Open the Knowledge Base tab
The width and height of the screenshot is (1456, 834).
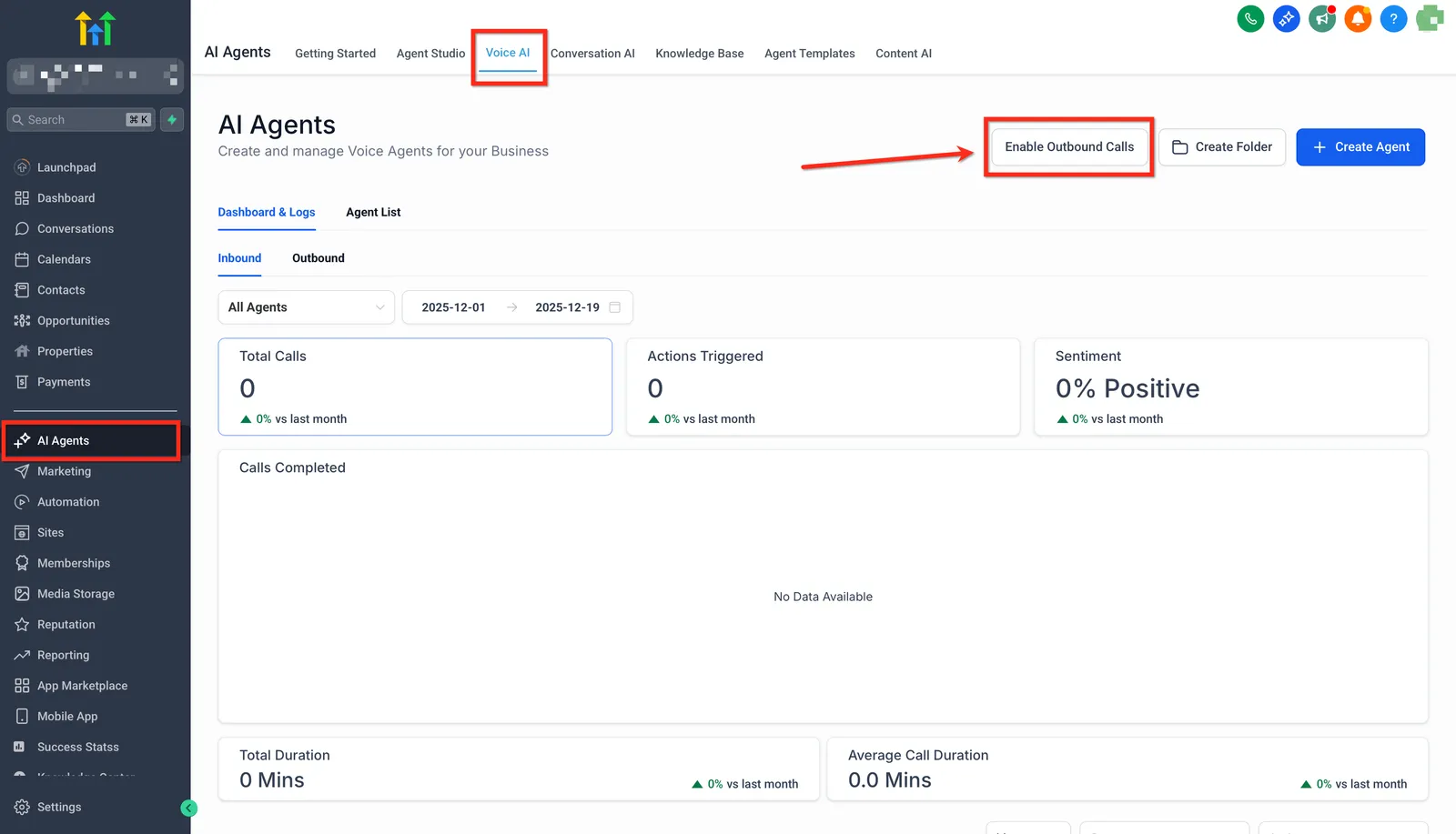[700, 54]
